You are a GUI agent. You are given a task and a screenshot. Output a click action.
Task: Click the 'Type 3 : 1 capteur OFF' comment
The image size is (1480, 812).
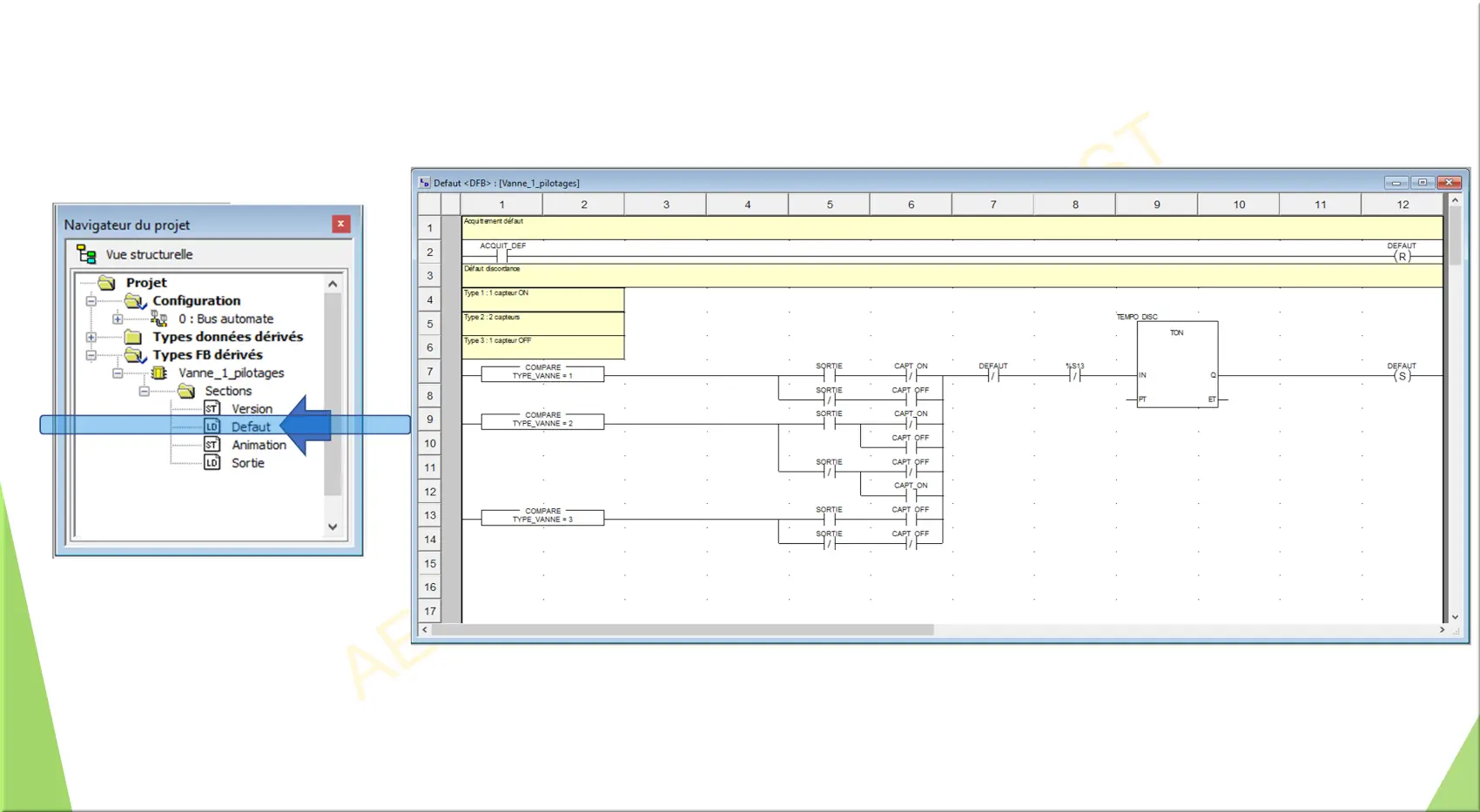(x=543, y=347)
